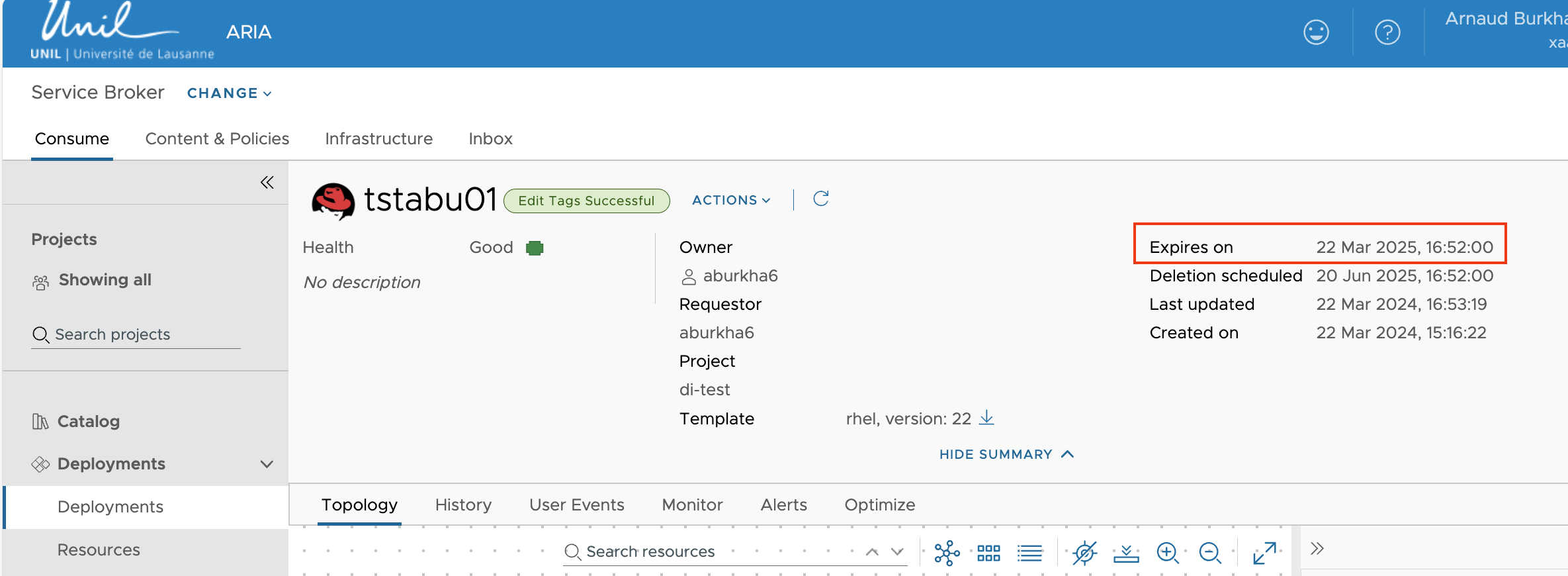Viewport: 1568px width, 576px height.
Task: Zoom out on the topology canvas
Action: (1210, 552)
